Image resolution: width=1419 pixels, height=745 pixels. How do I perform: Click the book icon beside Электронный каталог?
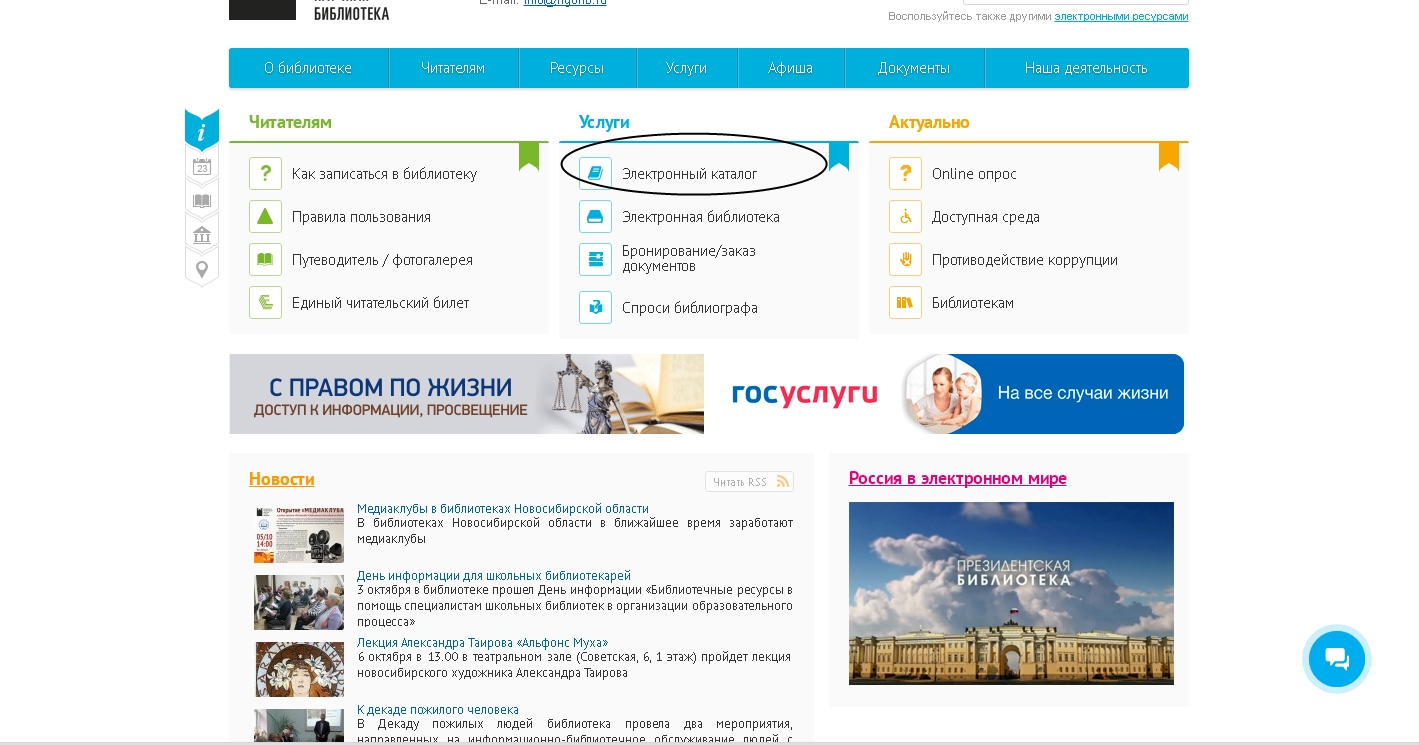pyautogui.click(x=595, y=173)
